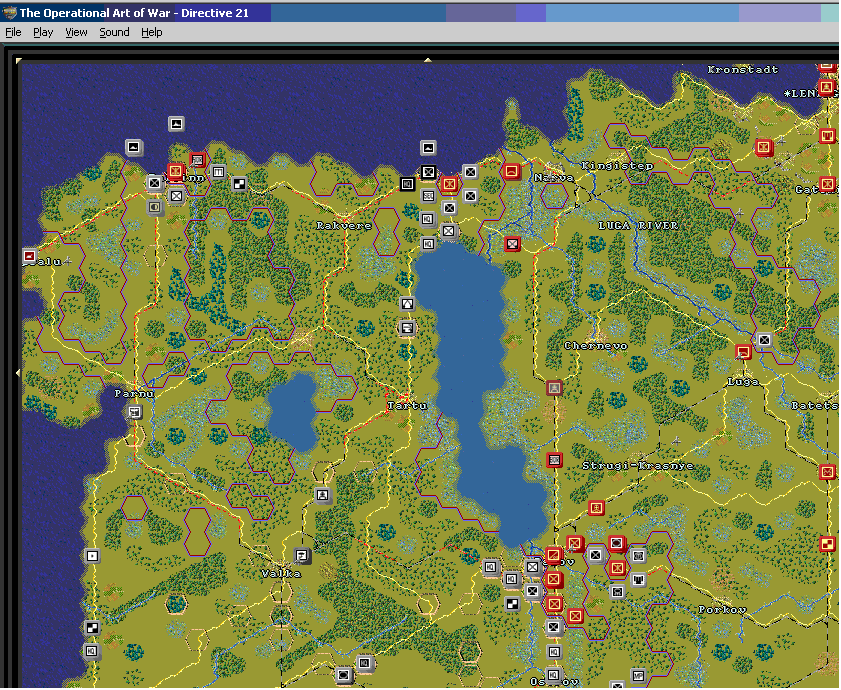Select the gray infantry unit northeast of Luga

[764, 340]
